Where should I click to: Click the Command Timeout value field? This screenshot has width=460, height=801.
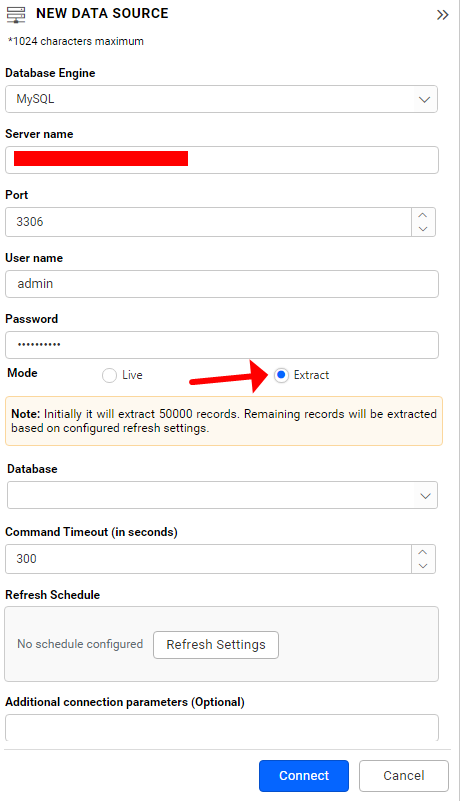(x=208, y=559)
